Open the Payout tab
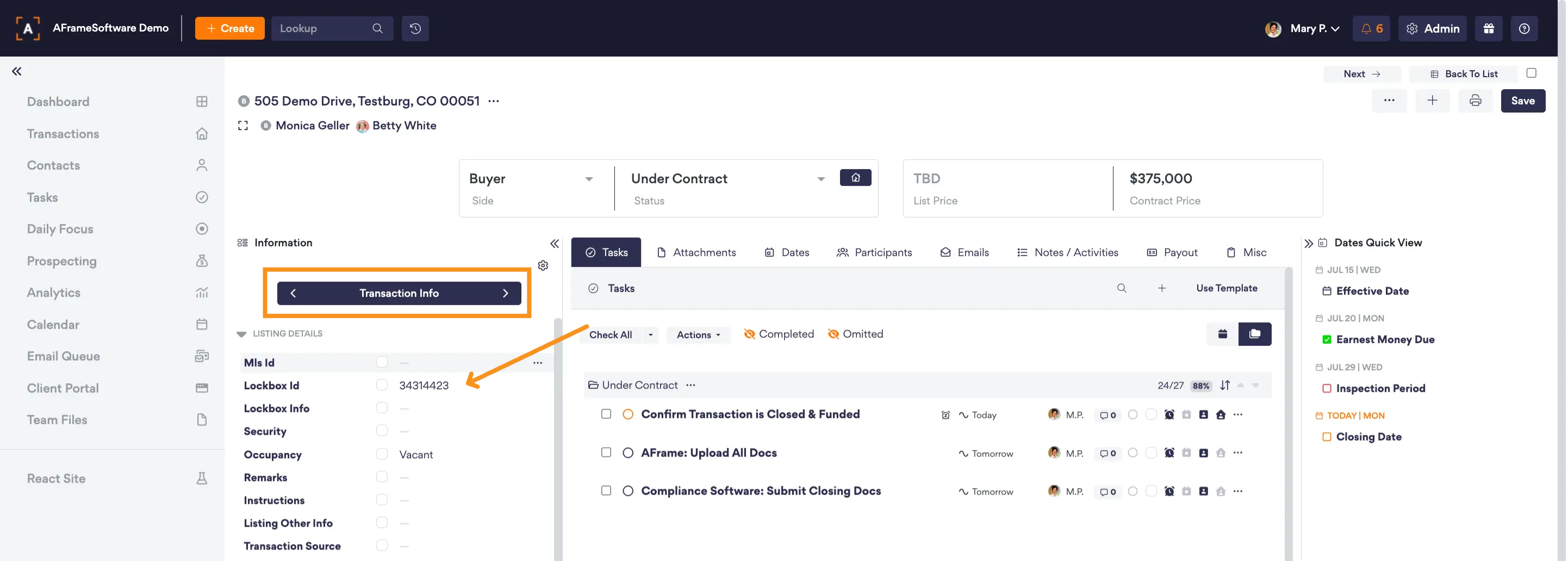 point(1172,253)
